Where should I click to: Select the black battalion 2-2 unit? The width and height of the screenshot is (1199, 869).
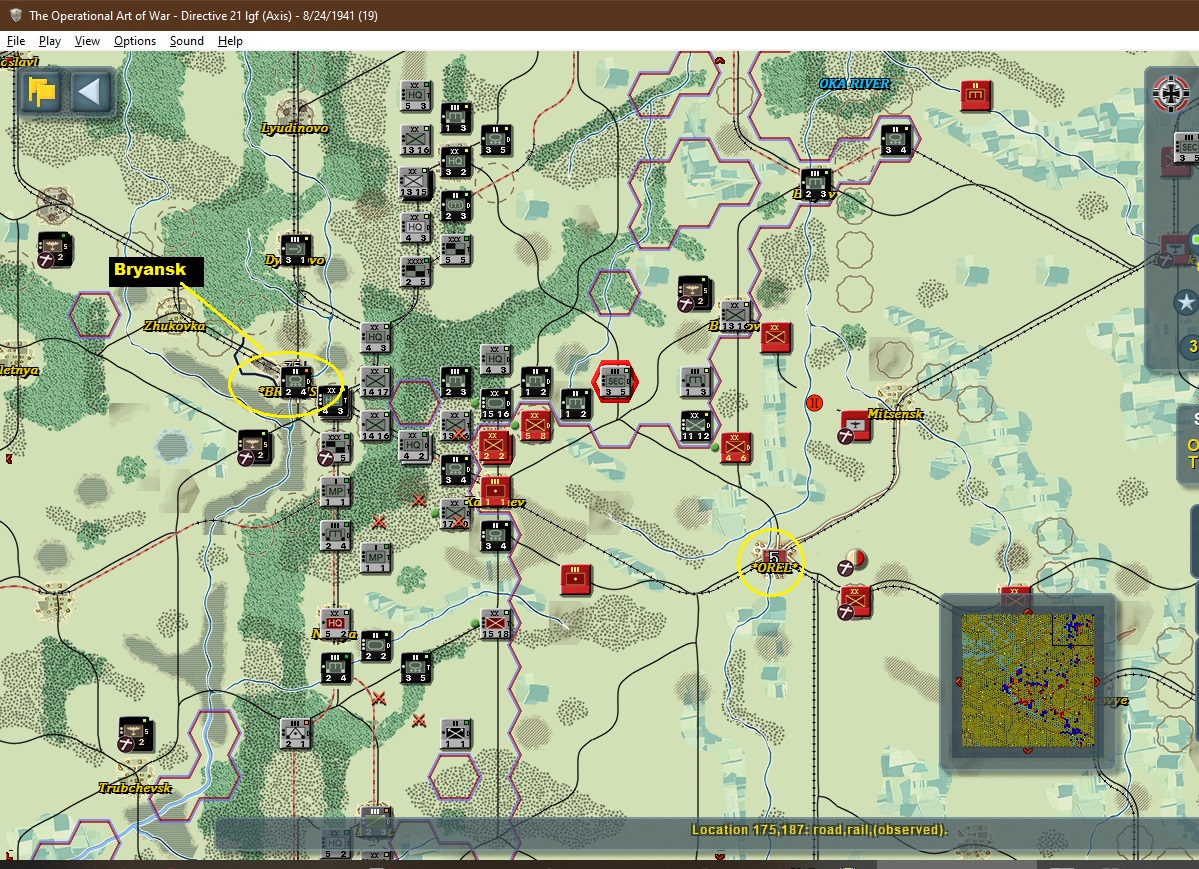coord(375,646)
